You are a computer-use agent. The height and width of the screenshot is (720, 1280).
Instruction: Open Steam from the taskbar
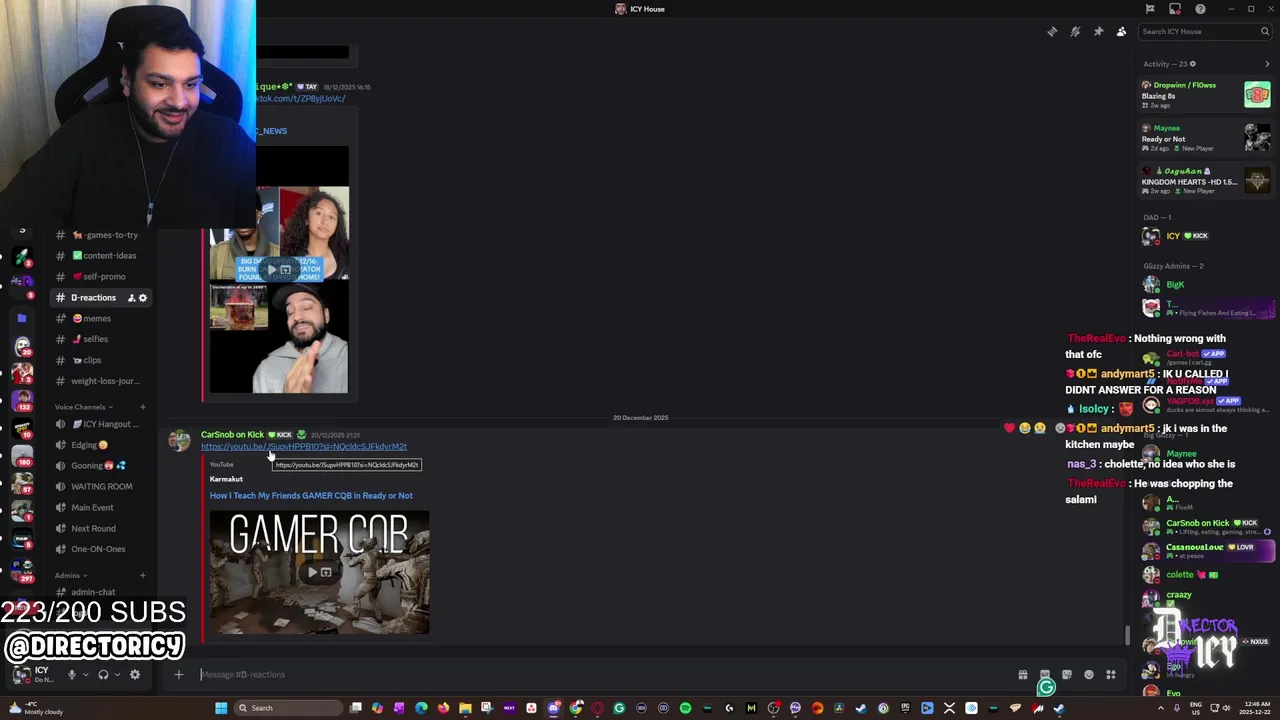click(861, 708)
